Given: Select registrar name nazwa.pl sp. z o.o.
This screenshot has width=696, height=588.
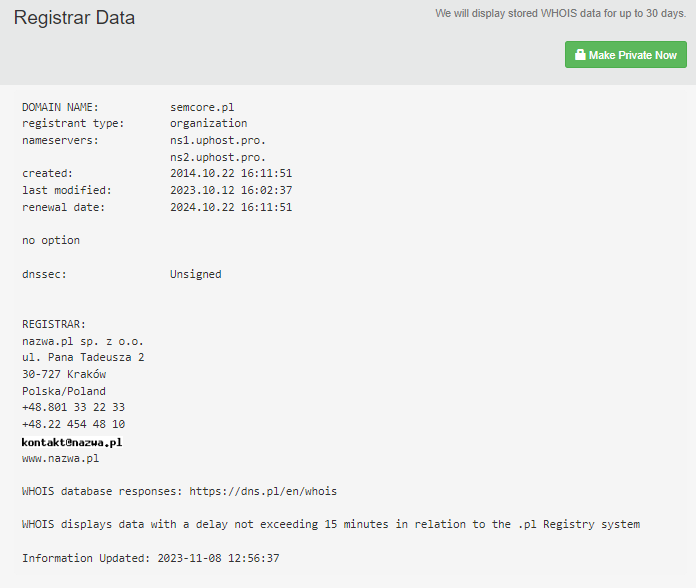Looking at the screenshot, I should coord(83,341).
